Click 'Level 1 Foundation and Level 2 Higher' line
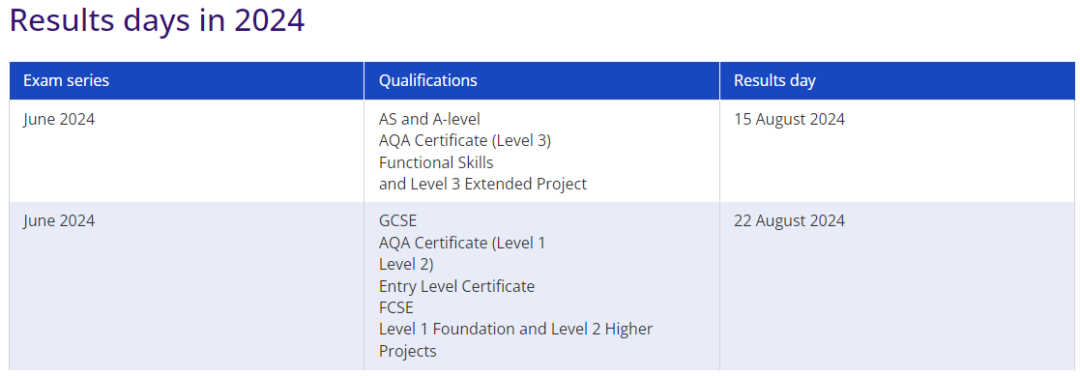Image resolution: width=1080 pixels, height=376 pixels. pyautogui.click(x=516, y=329)
